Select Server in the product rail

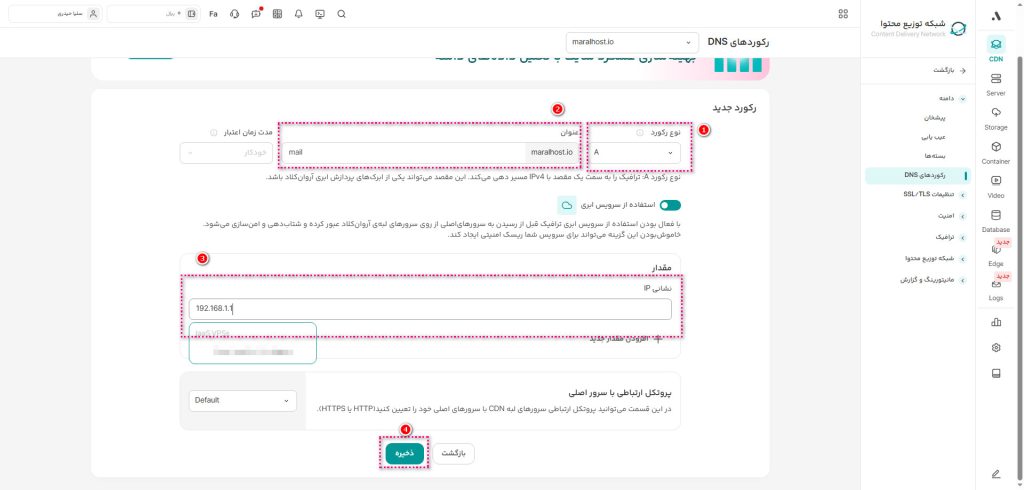[996, 84]
